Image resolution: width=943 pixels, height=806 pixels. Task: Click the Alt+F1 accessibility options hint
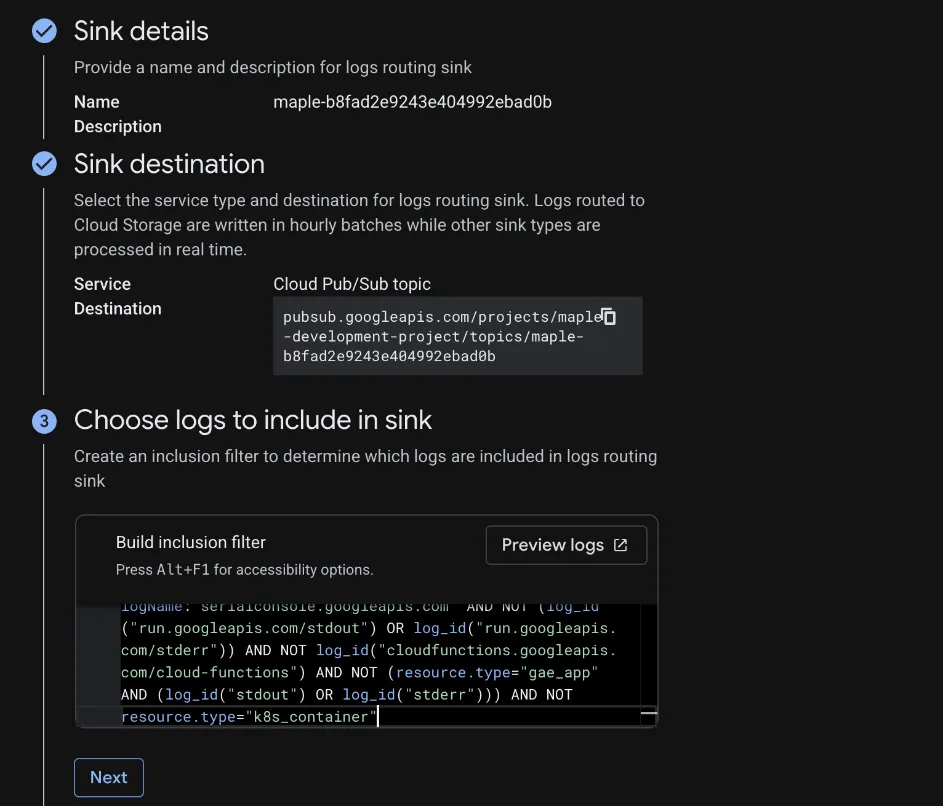pos(245,570)
